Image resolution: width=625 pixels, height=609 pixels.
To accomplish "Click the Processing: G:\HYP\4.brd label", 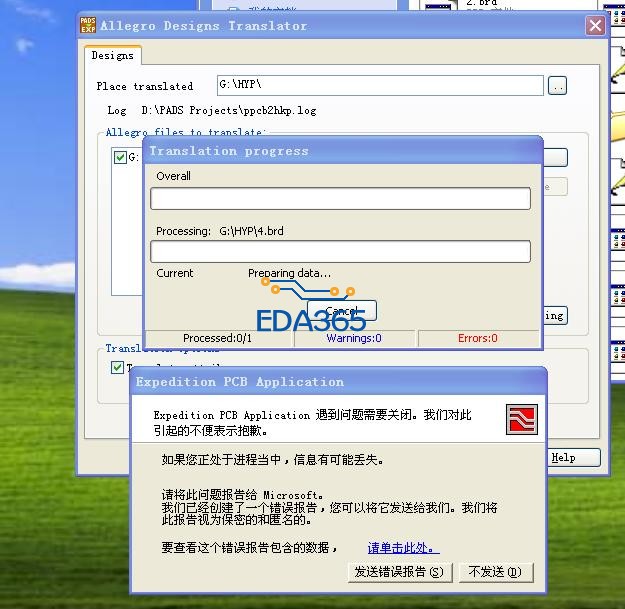I will pos(220,231).
